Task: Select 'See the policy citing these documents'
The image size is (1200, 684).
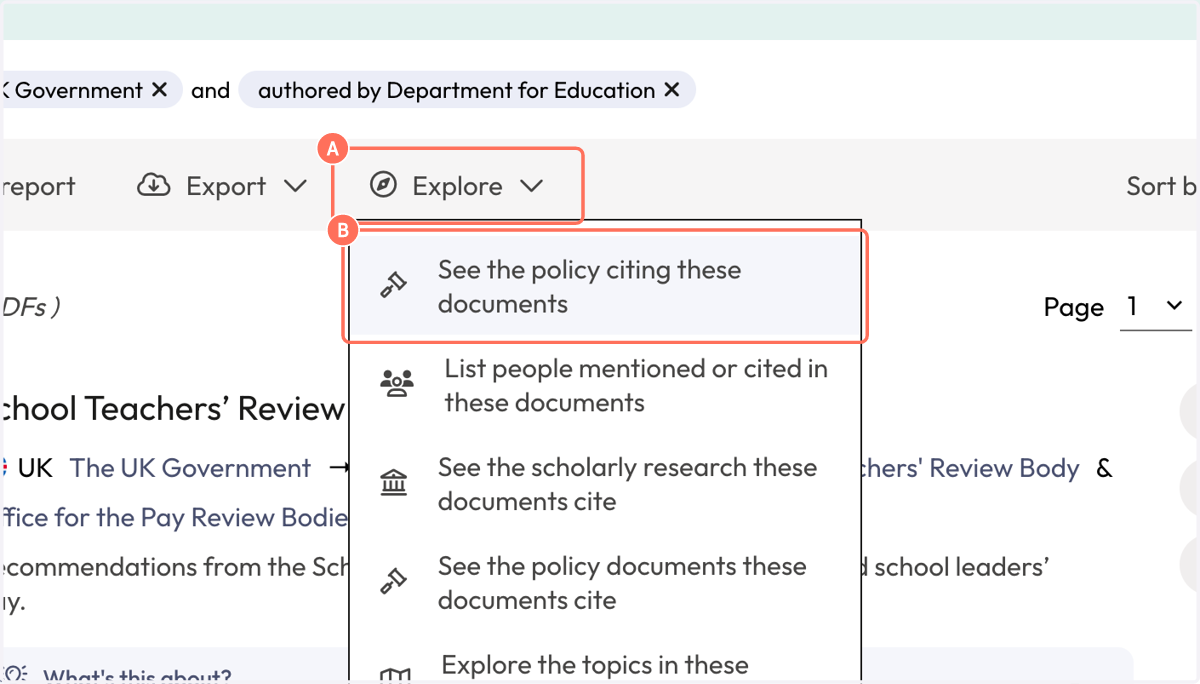Action: (605, 287)
